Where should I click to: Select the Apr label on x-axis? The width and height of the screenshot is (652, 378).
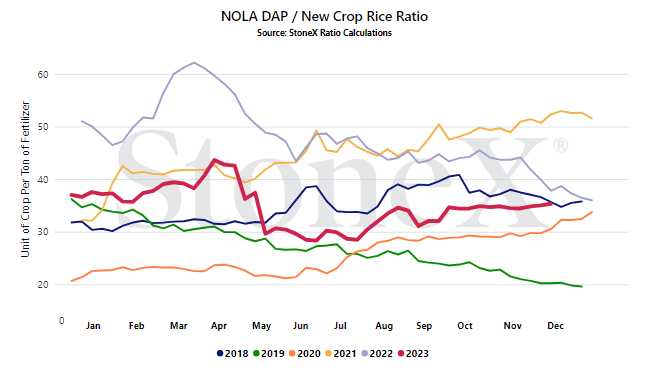pos(219,326)
